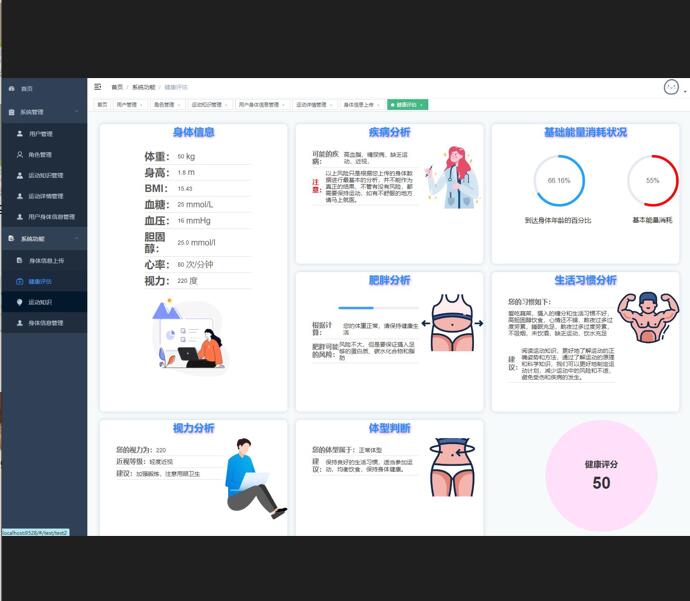The width and height of the screenshot is (690, 601).
Task: Click the BMI value 15.43
Action: click(x=185, y=189)
